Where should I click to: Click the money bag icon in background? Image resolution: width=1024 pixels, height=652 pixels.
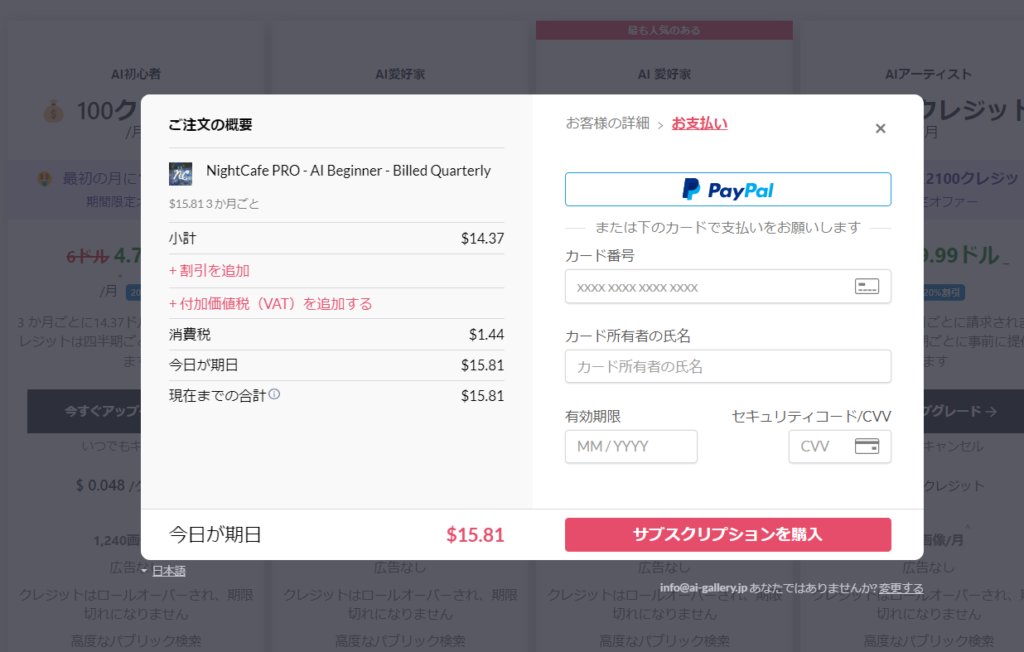(54, 112)
